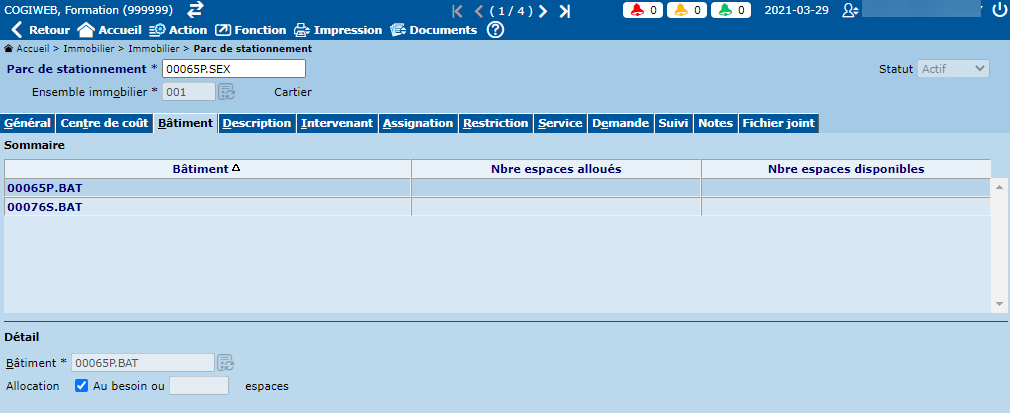Go to the first record

tap(458, 11)
